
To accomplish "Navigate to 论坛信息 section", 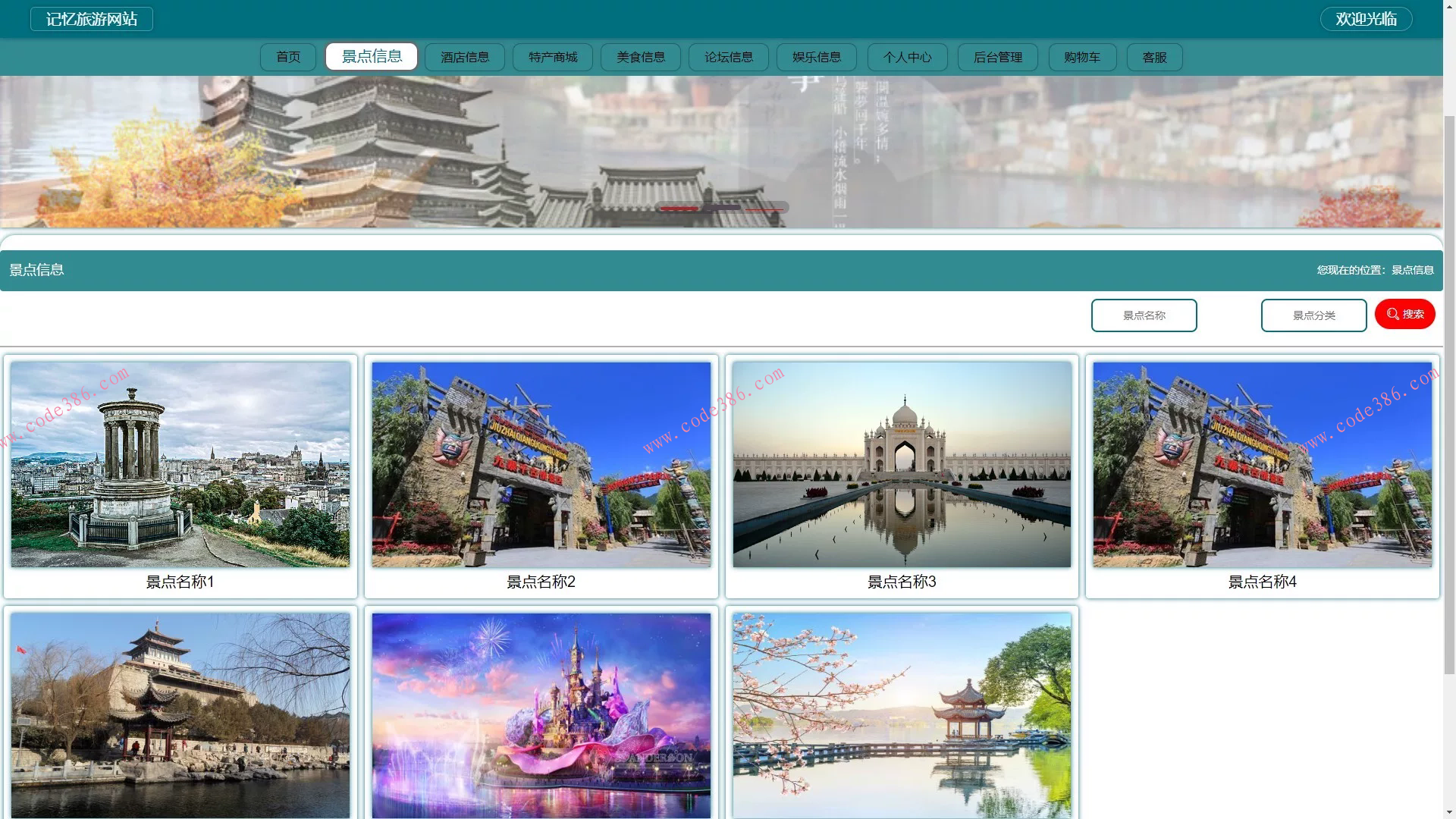I will tap(729, 58).
